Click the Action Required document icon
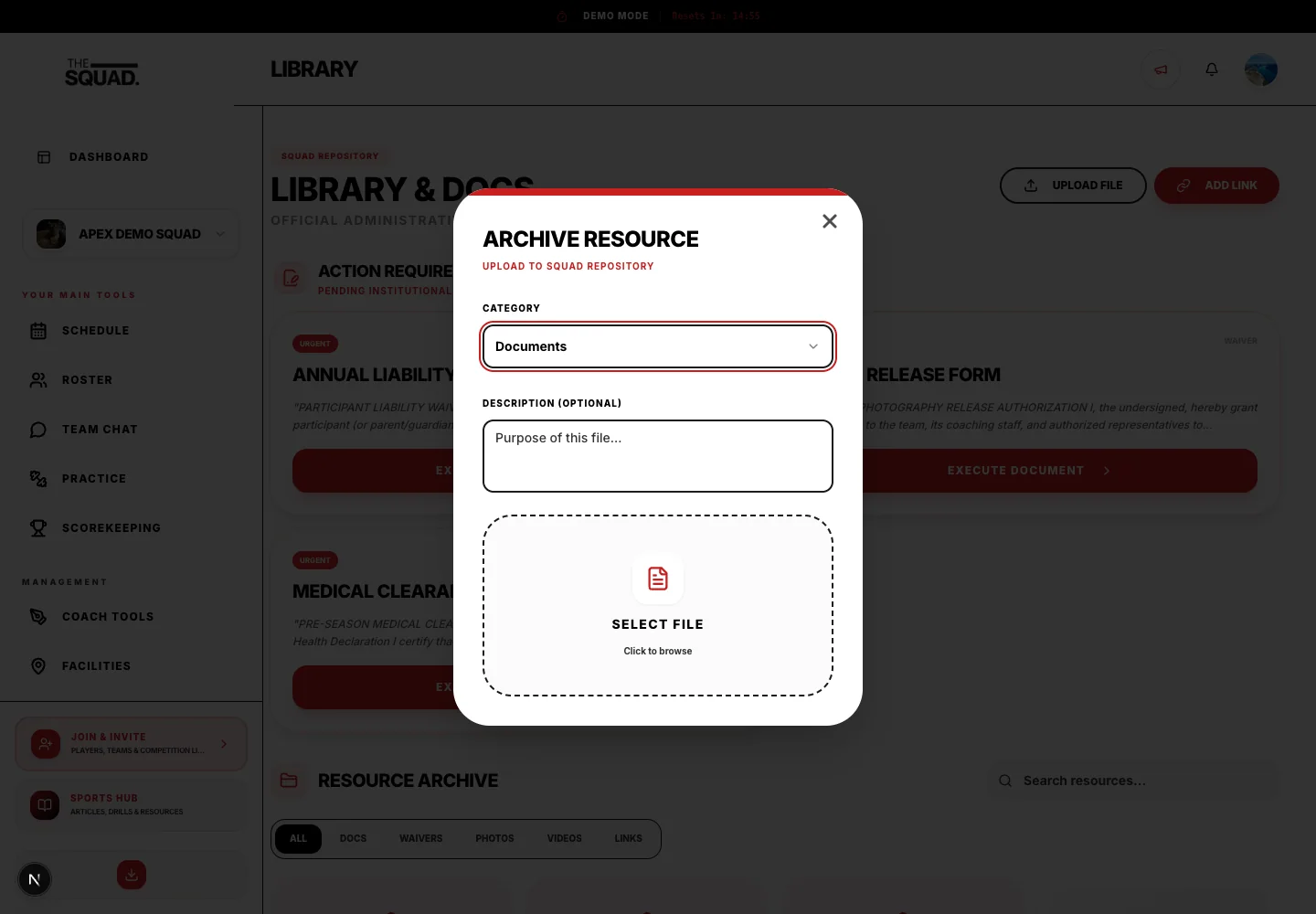1316x914 pixels. point(291,278)
